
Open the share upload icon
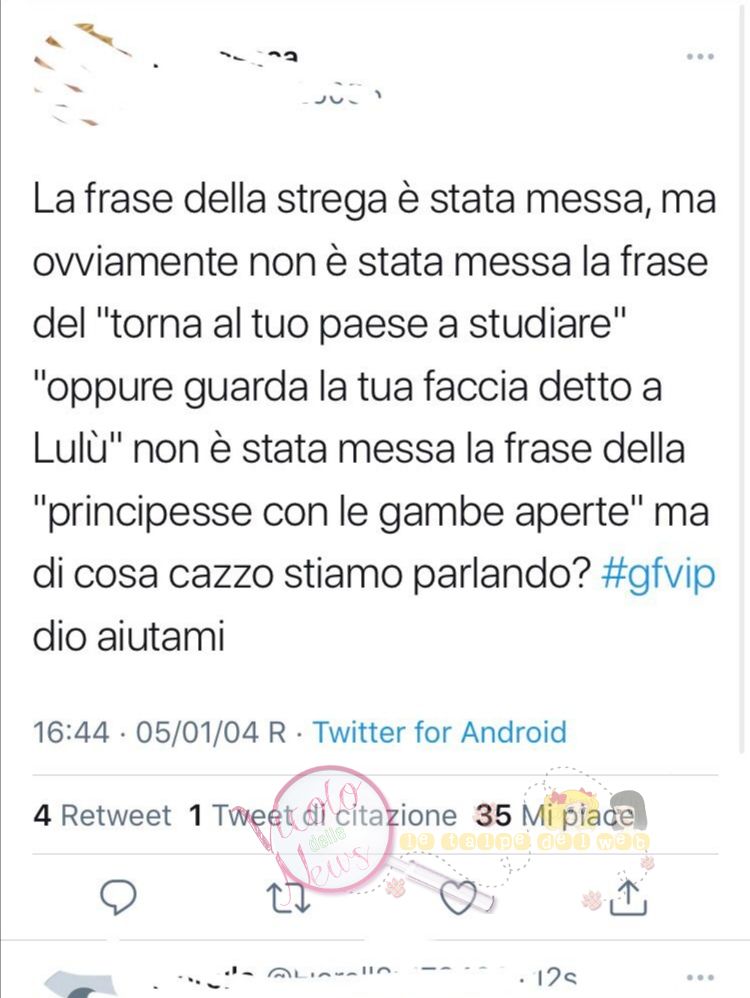coord(628,897)
